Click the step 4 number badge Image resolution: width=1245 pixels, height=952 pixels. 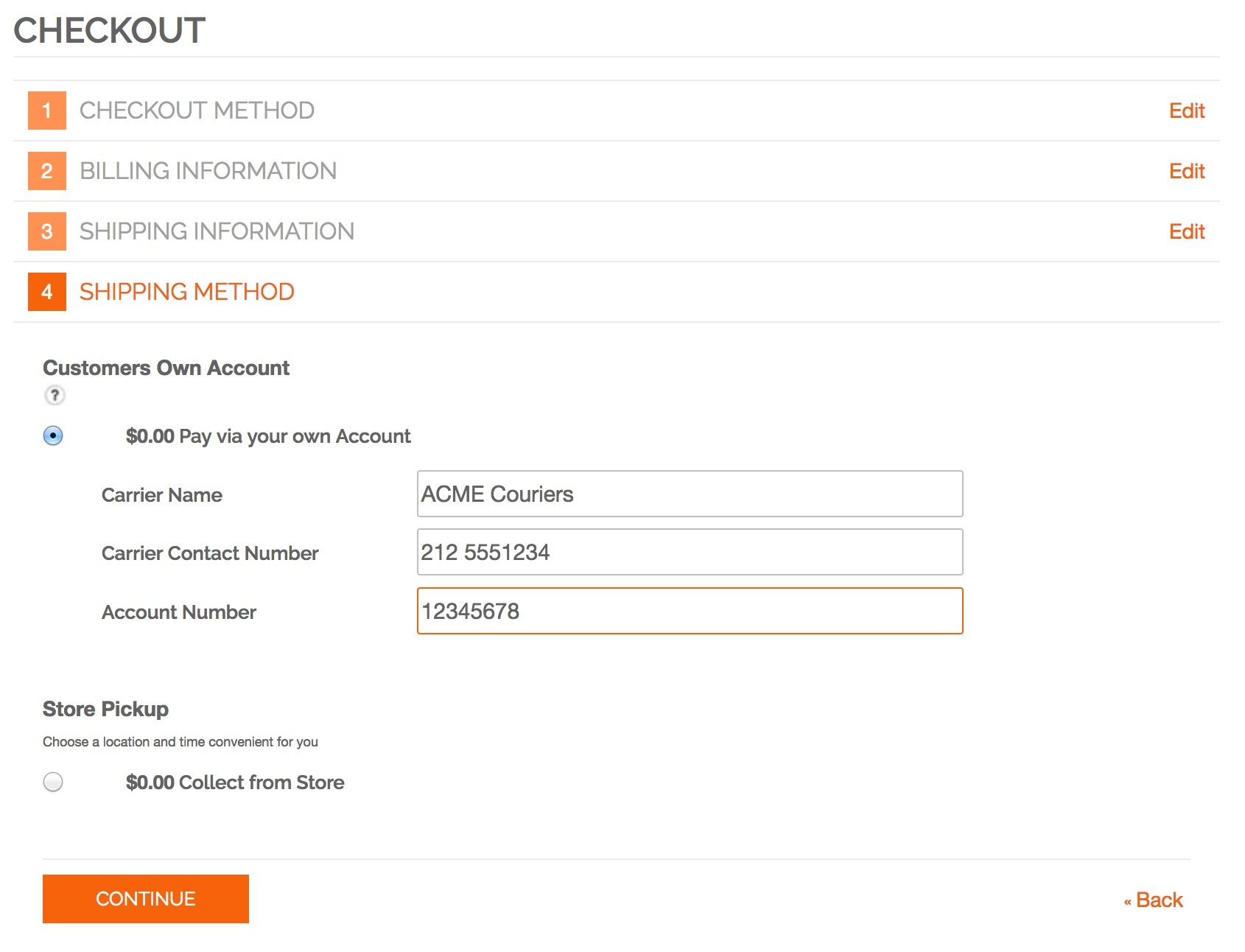47,292
